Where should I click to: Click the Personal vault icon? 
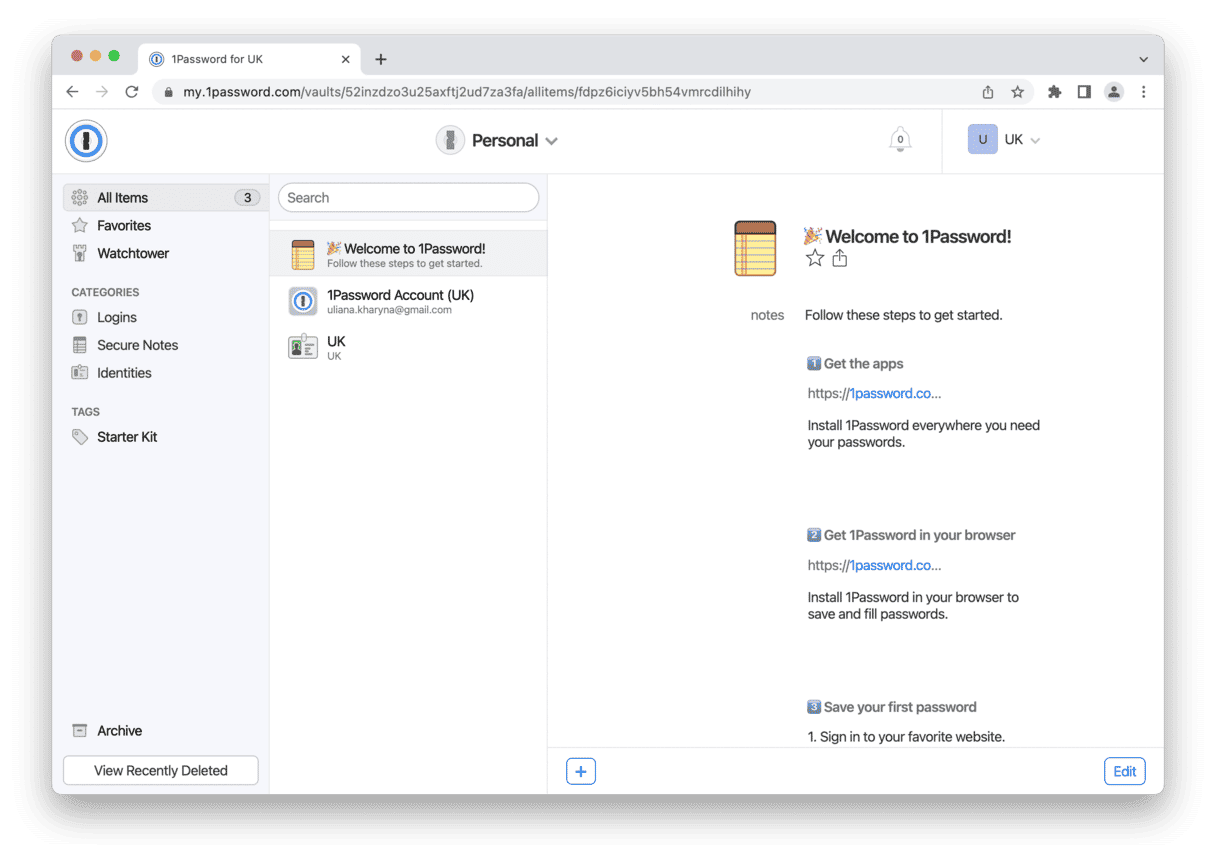[451, 141]
